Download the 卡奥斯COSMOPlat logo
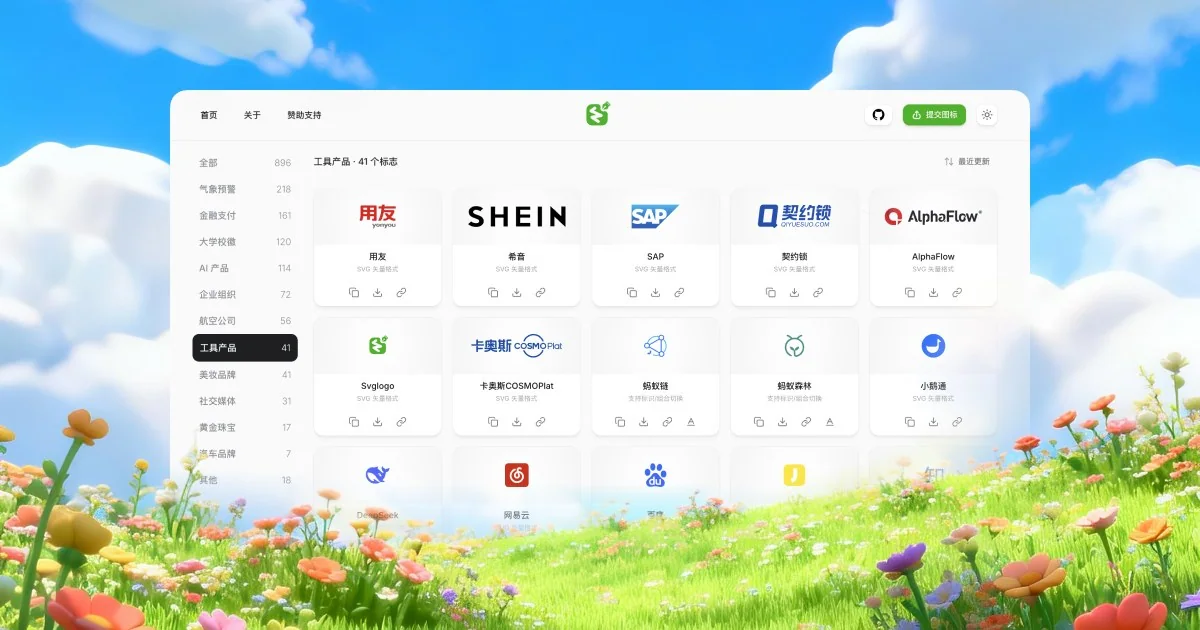This screenshot has height=630, width=1200. (516, 422)
